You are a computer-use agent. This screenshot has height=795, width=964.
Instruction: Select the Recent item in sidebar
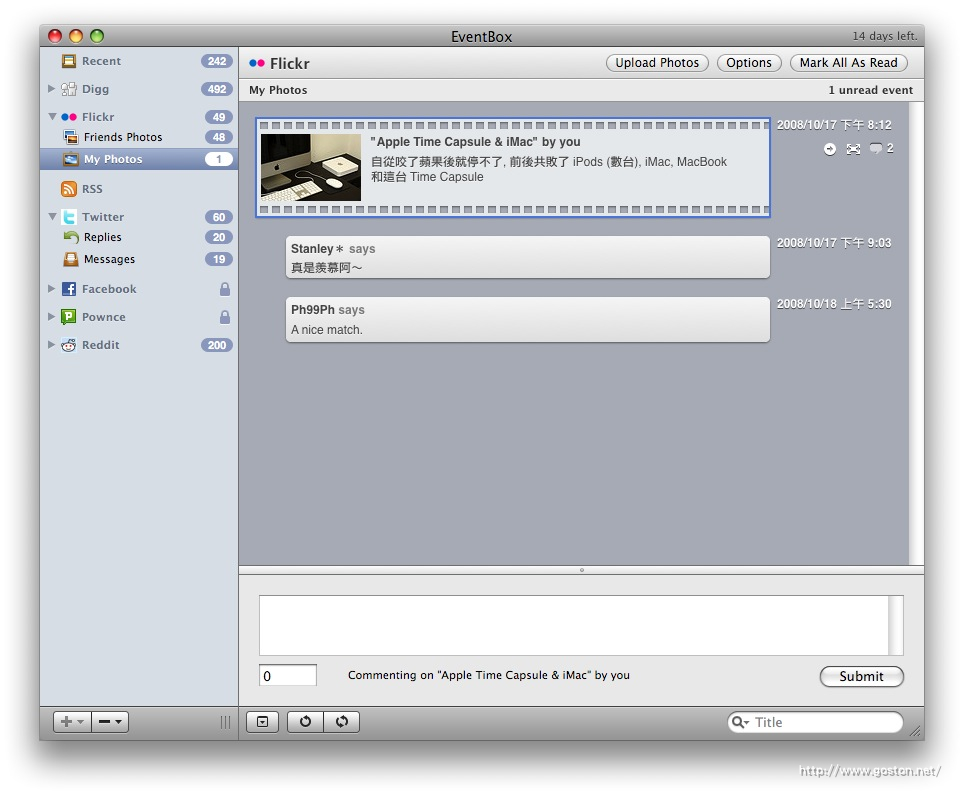coord(139,61)
